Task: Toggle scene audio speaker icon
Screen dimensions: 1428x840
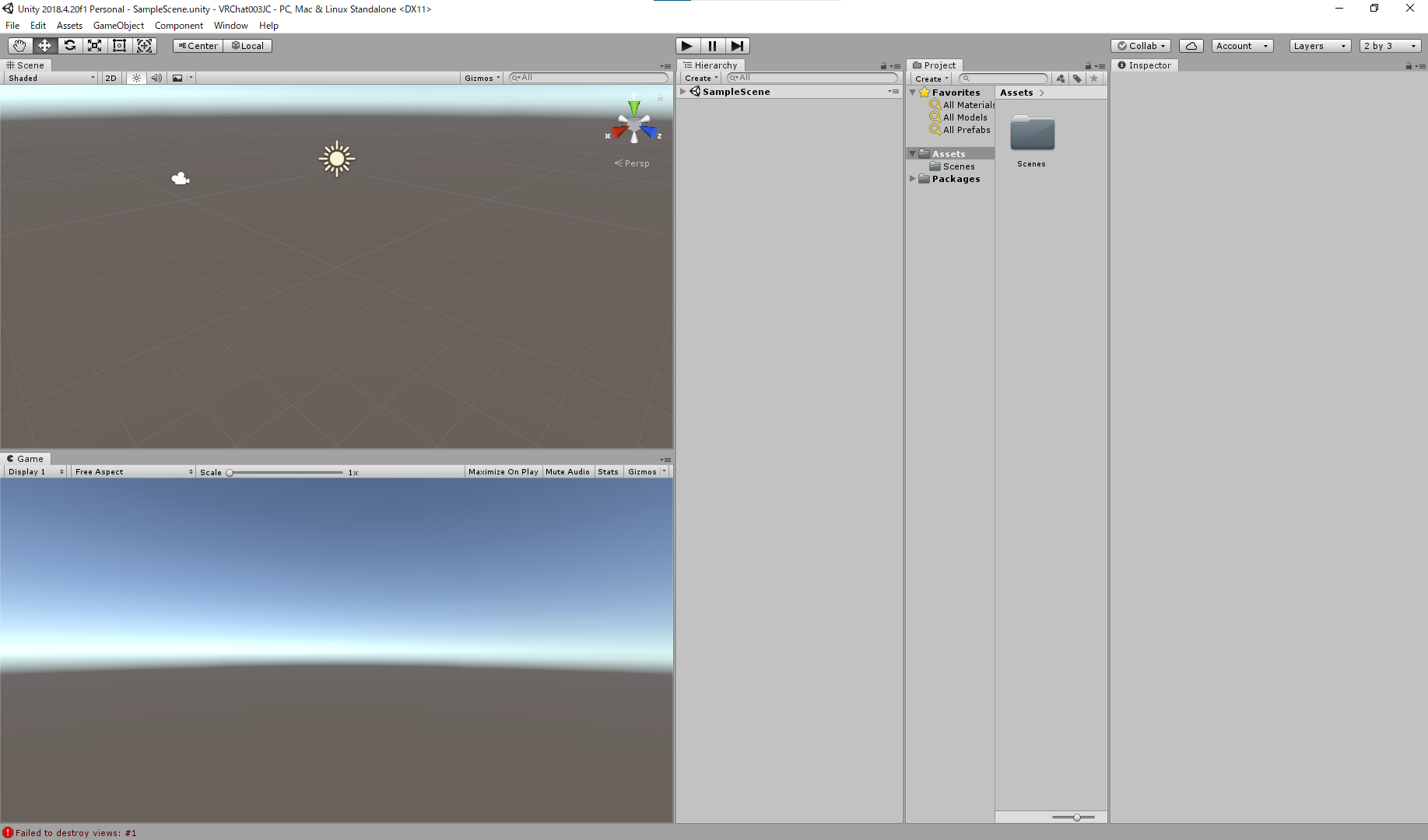Action: (x=156, y=78)
